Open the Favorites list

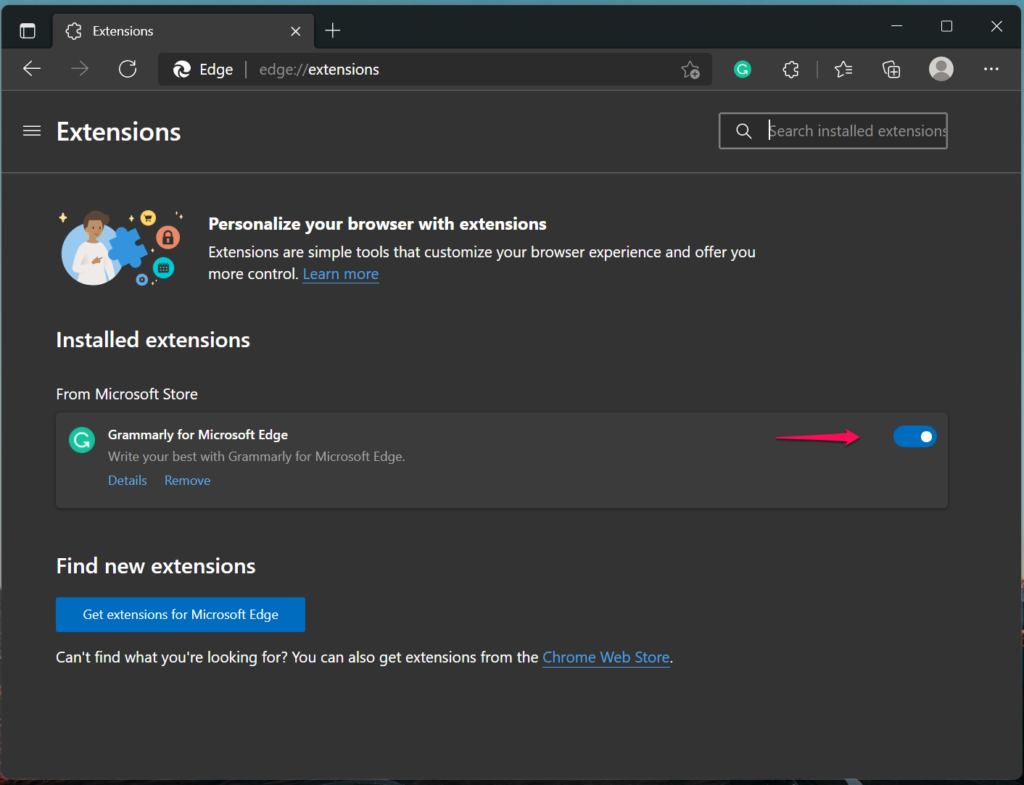[x=843, y=69]
